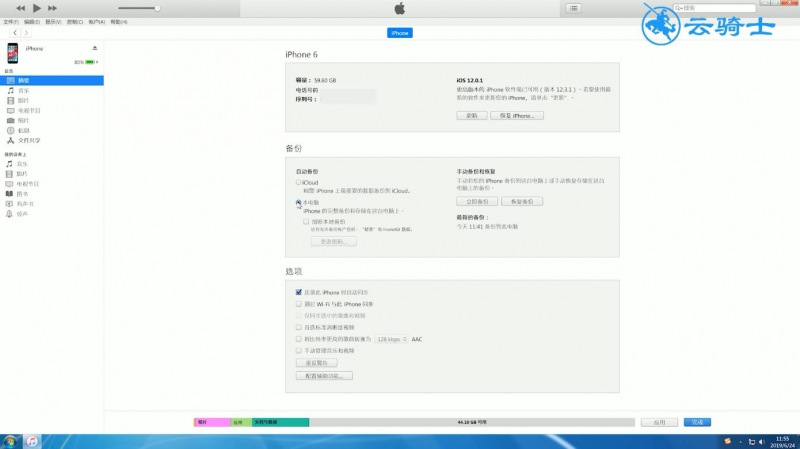Enable convert higher bit rate songs checkbox
This screenshot has height=449, width=800.
point(298,339)
